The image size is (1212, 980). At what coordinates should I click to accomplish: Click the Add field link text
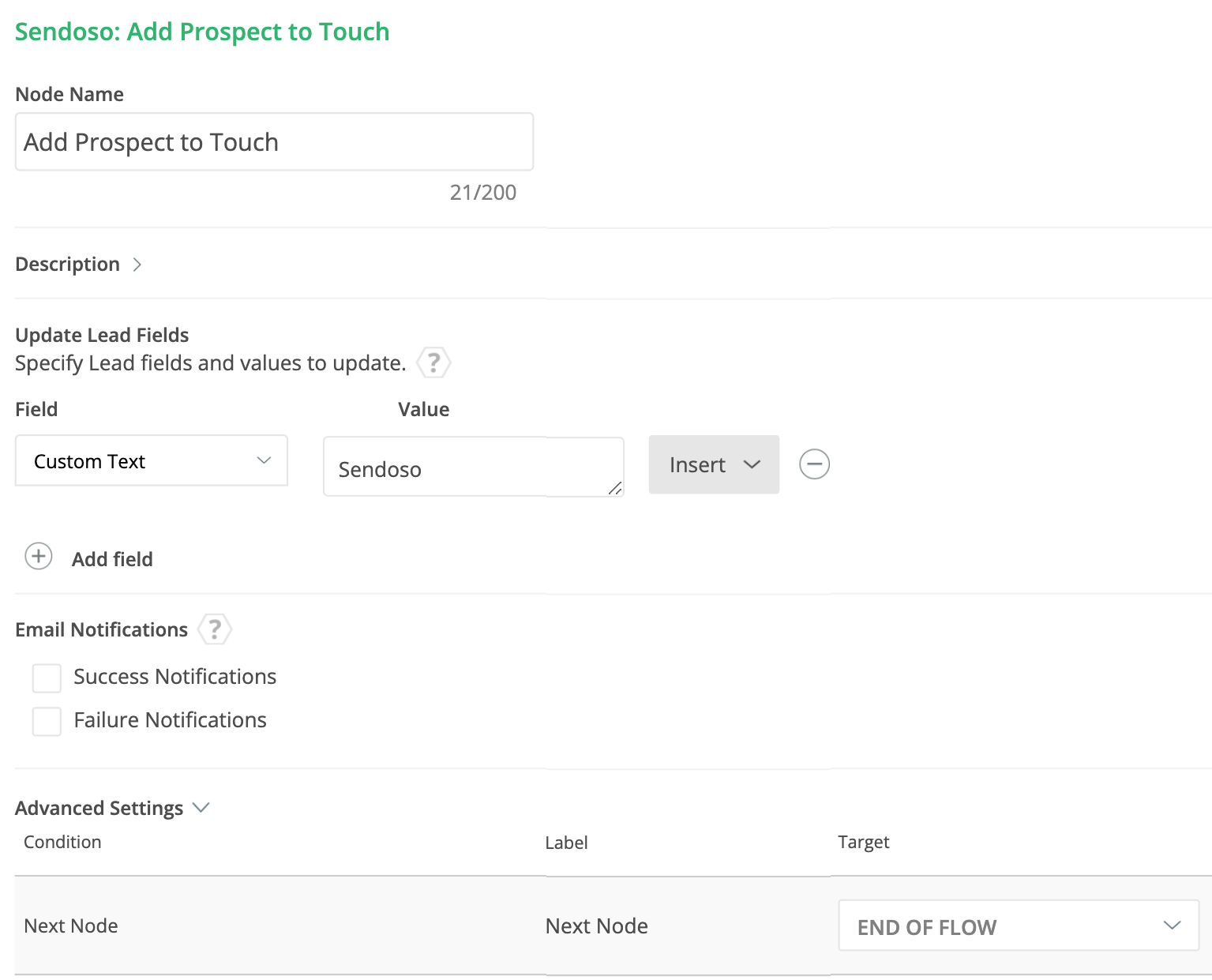pos(112,559)
